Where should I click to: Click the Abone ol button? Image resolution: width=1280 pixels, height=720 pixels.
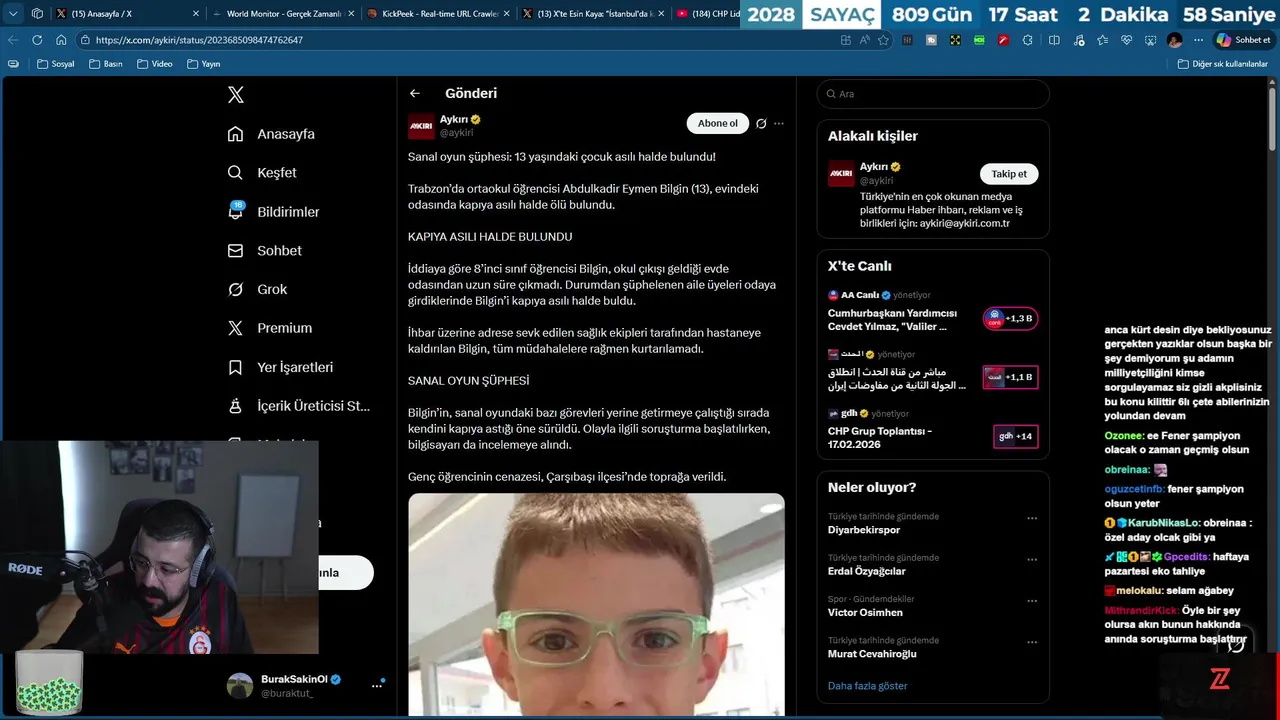[x=718, y=123]
